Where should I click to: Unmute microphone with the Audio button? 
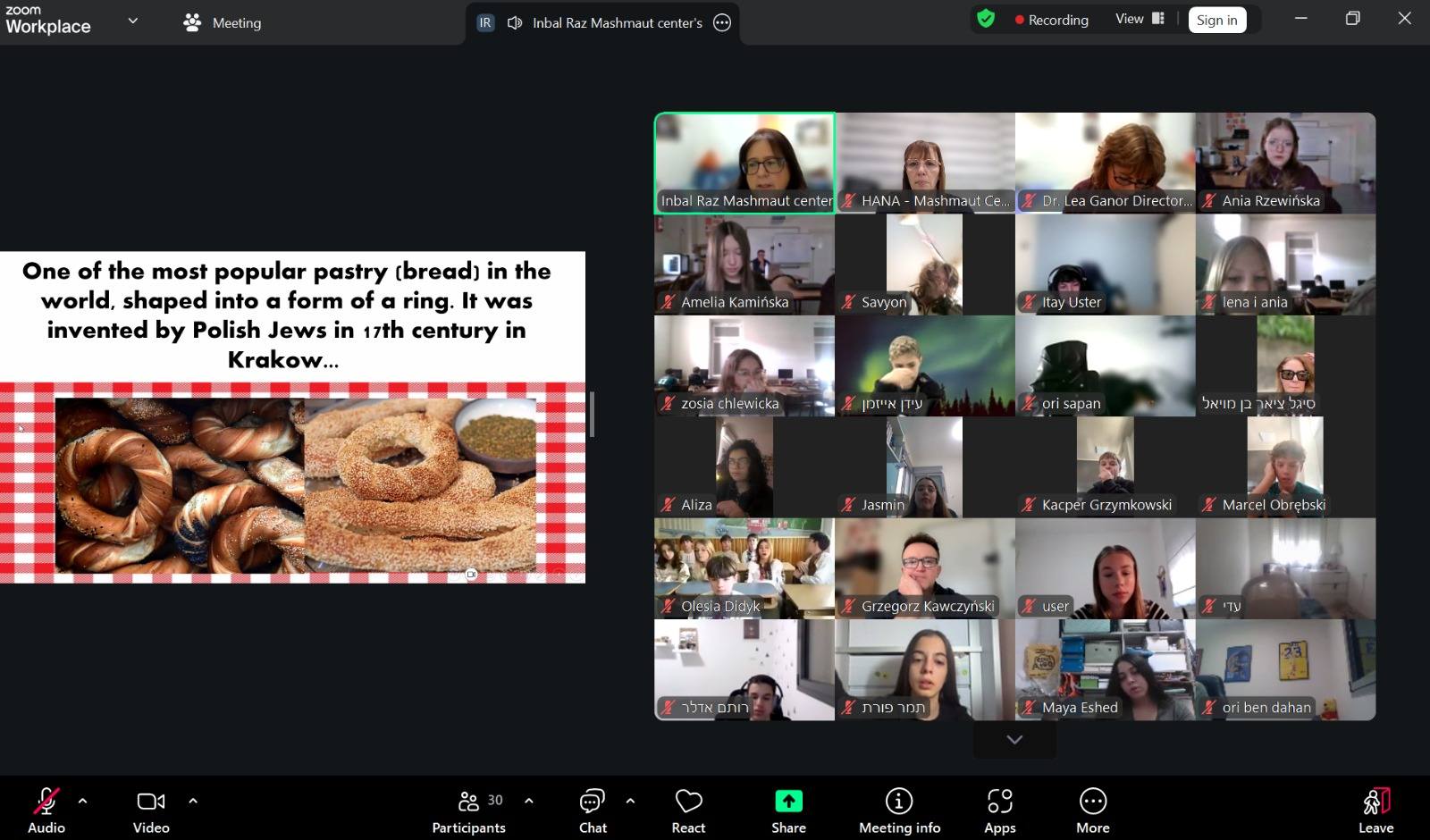(46, 811)
